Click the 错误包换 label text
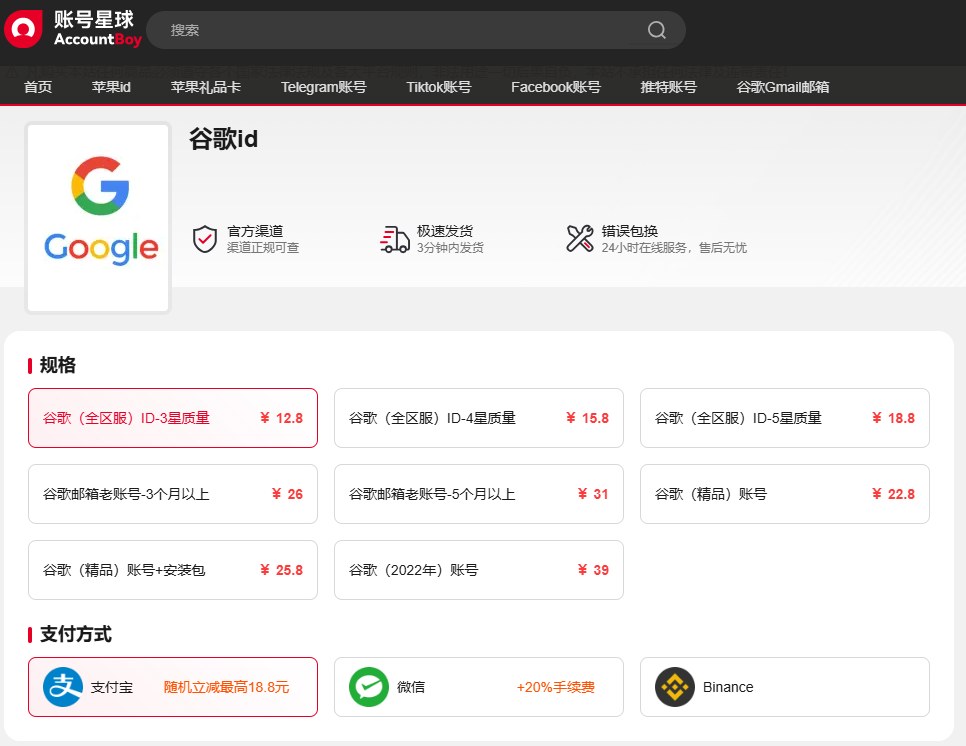Image resolution: width=966 pixels, height=746 pixels. (x=630, y=231)
